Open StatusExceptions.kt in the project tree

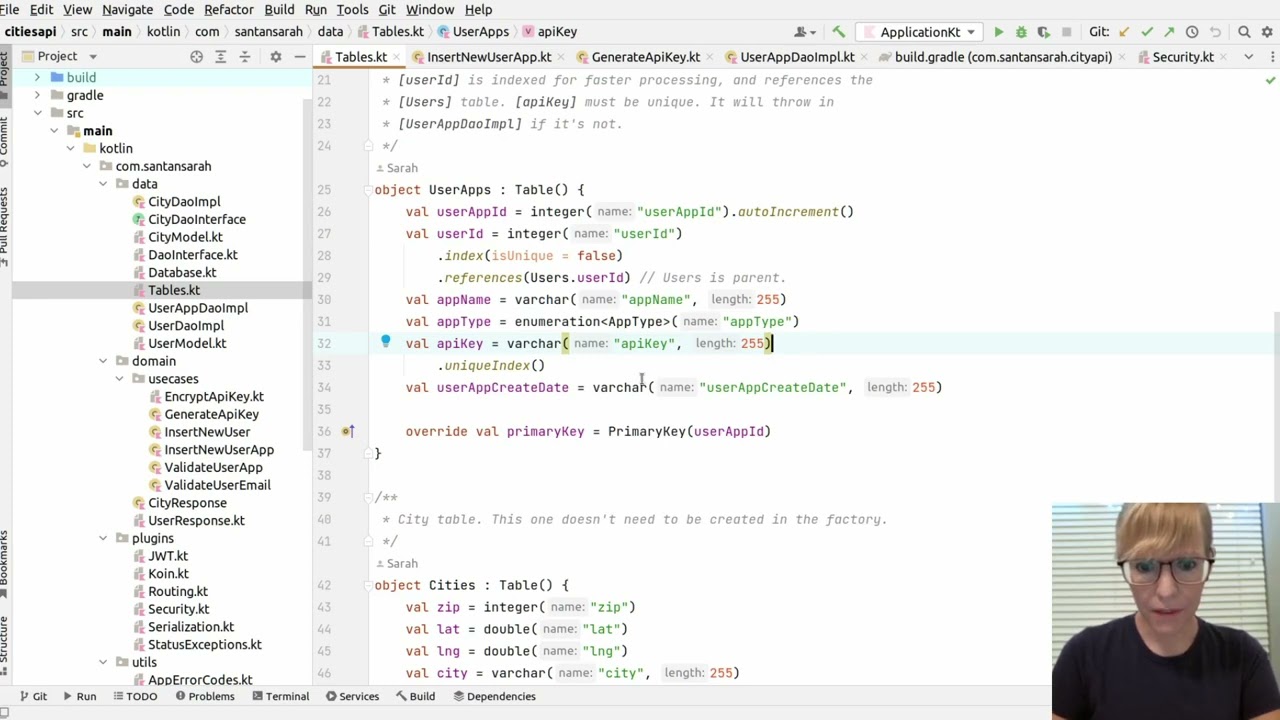click(204, 644)
